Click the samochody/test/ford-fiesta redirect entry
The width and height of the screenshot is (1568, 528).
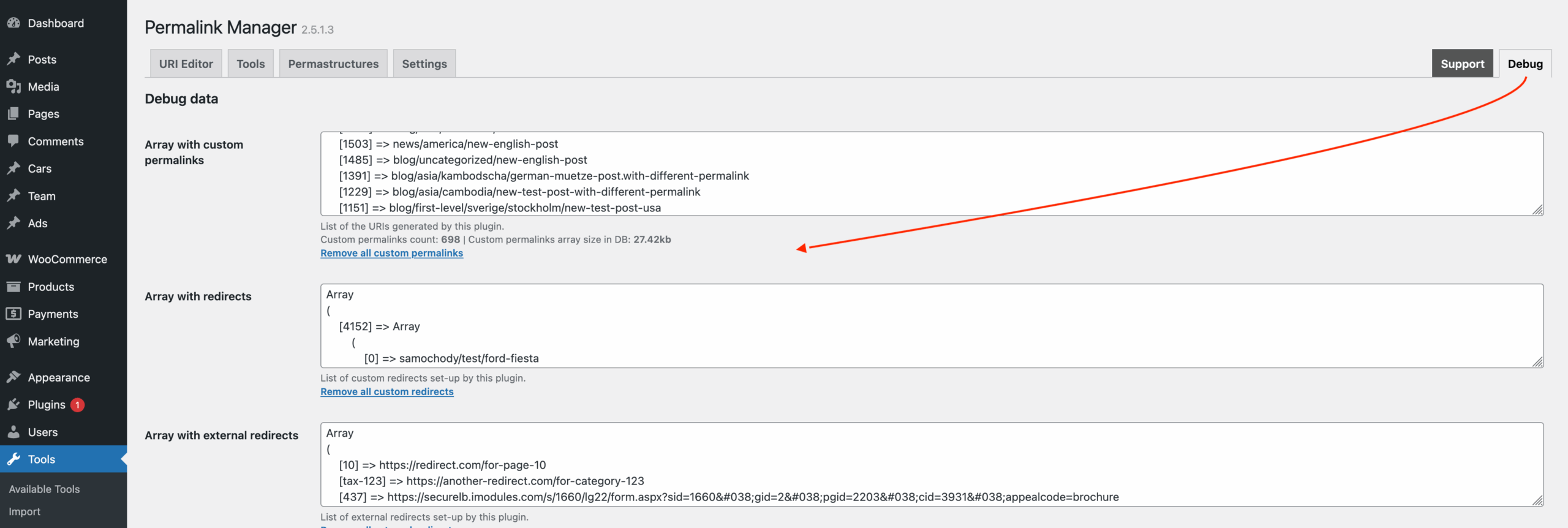[x=451, y=358]
